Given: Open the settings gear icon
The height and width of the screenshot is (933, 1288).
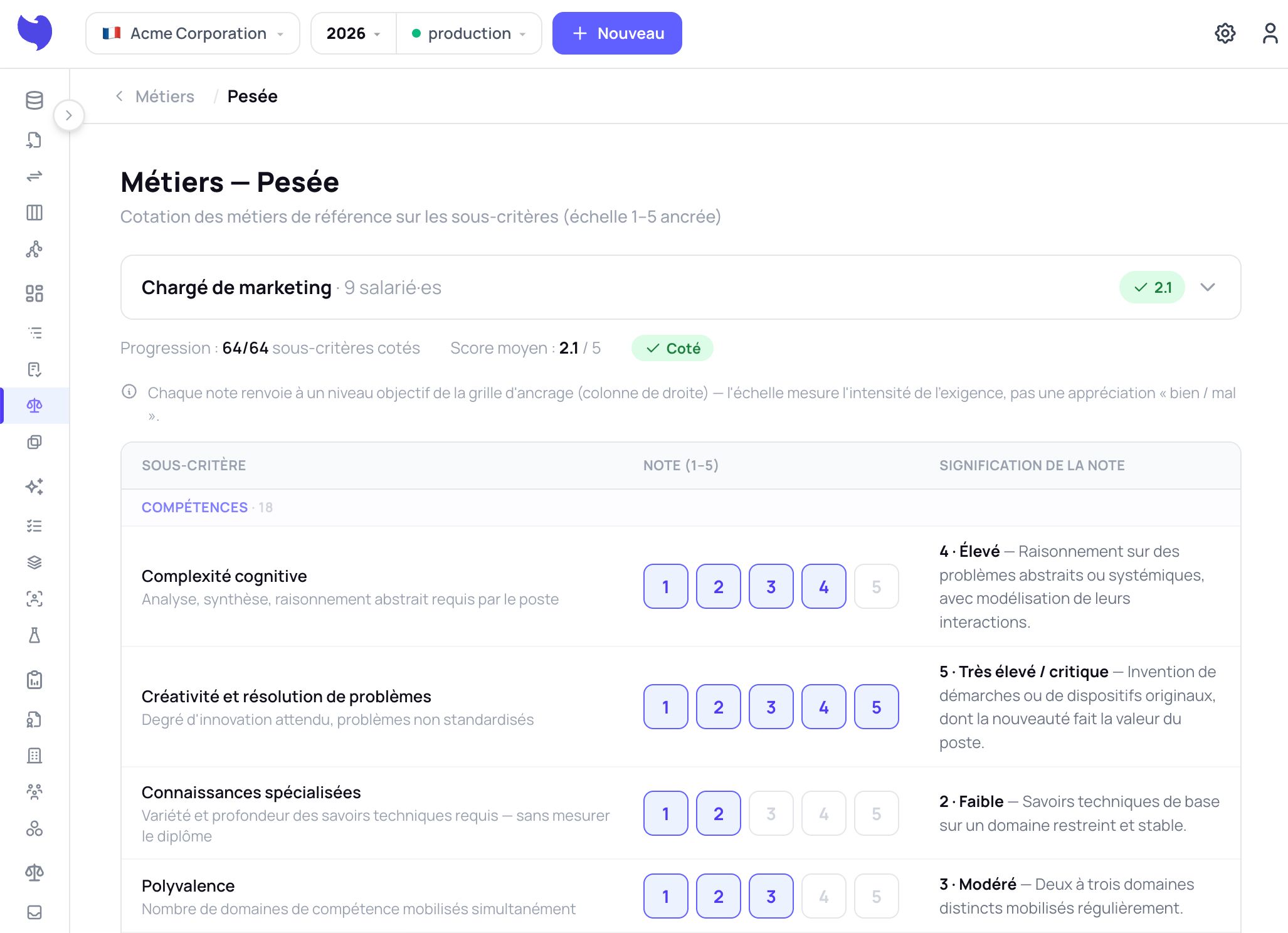Looking at the screenshot, I should pyautogui.click(x=1225, y=33).
